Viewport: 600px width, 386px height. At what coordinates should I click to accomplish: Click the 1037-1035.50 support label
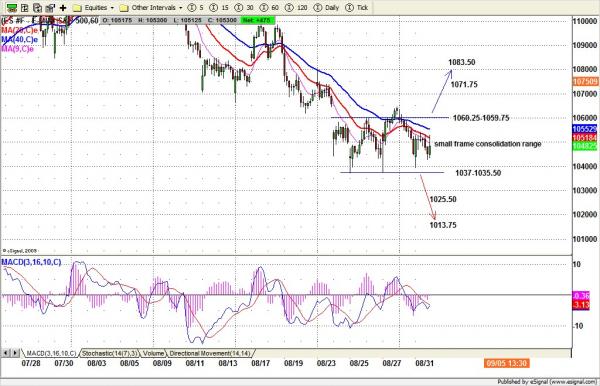coord(478,173)
